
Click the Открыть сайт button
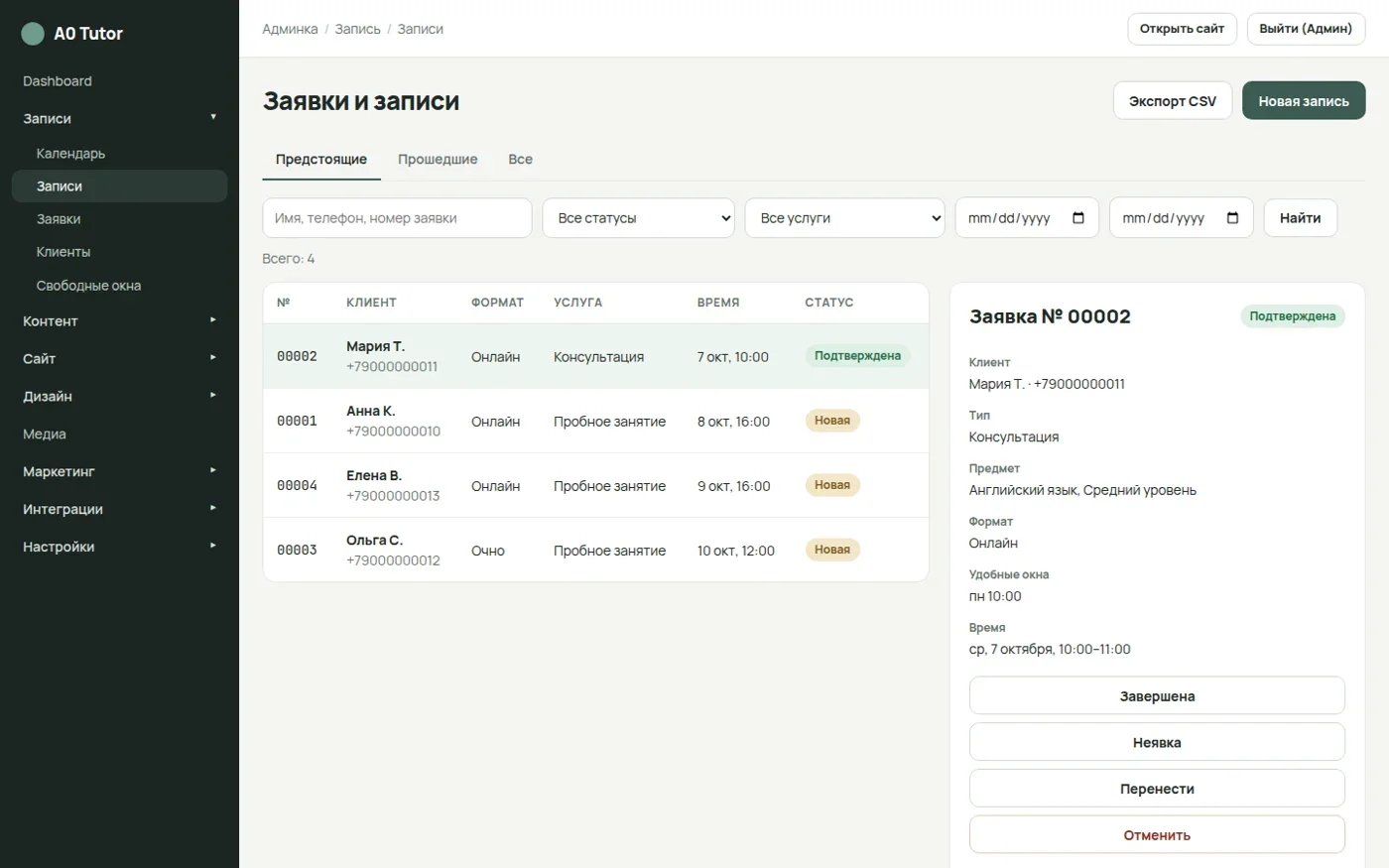[1182, 29]
